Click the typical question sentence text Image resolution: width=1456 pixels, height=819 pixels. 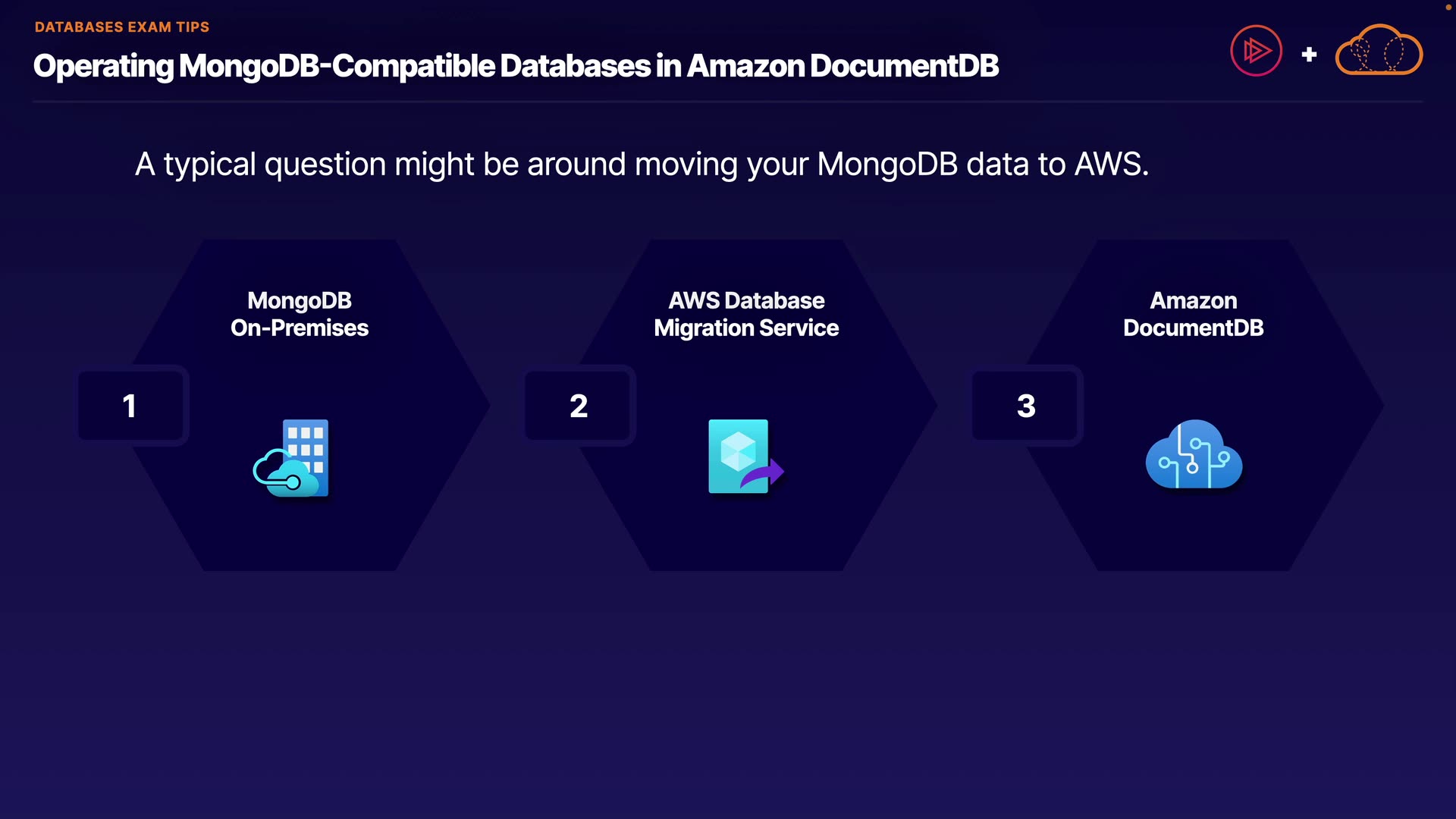(x=642, y=165)
